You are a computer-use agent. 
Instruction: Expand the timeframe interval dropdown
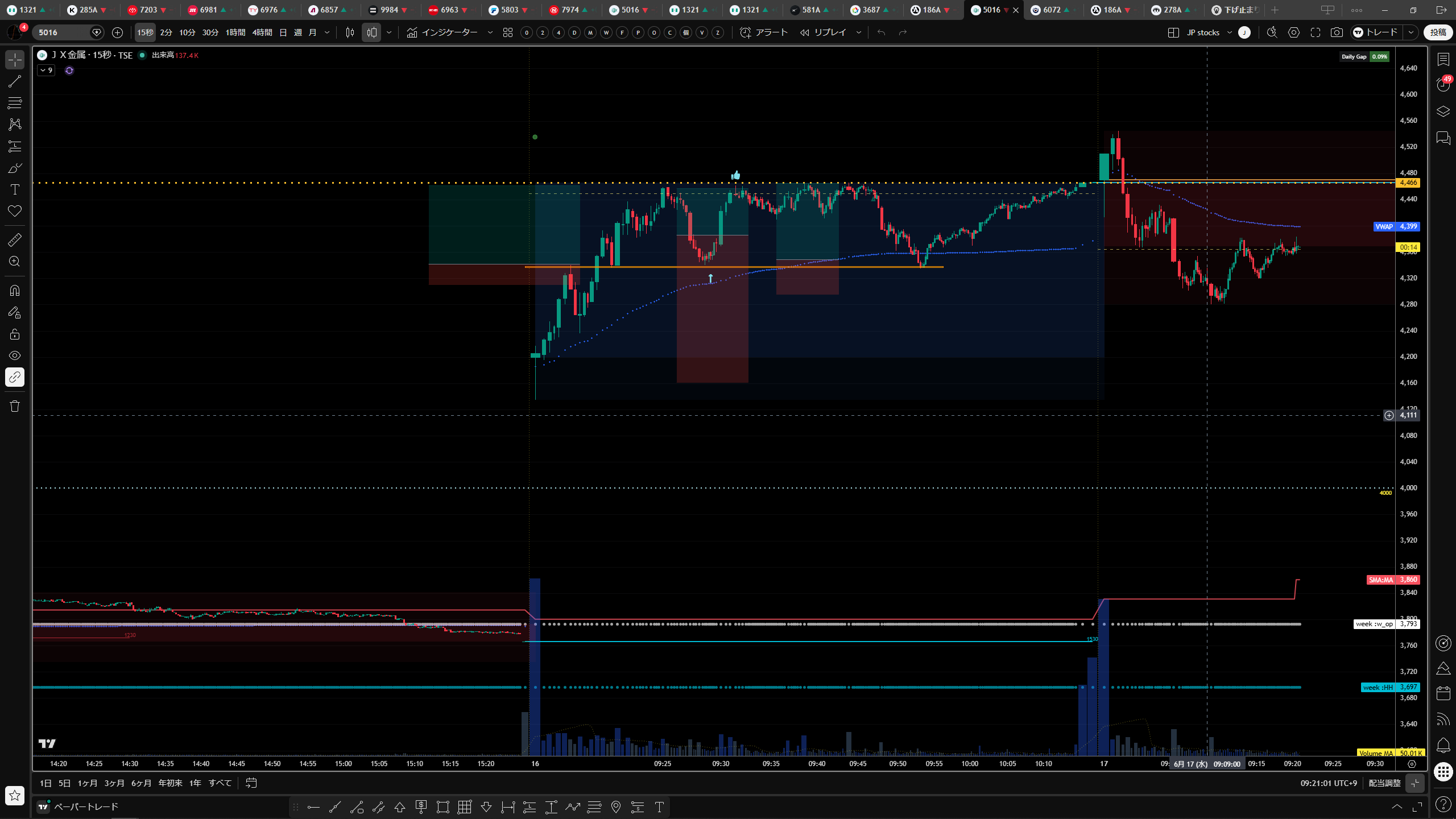(327, 32)
